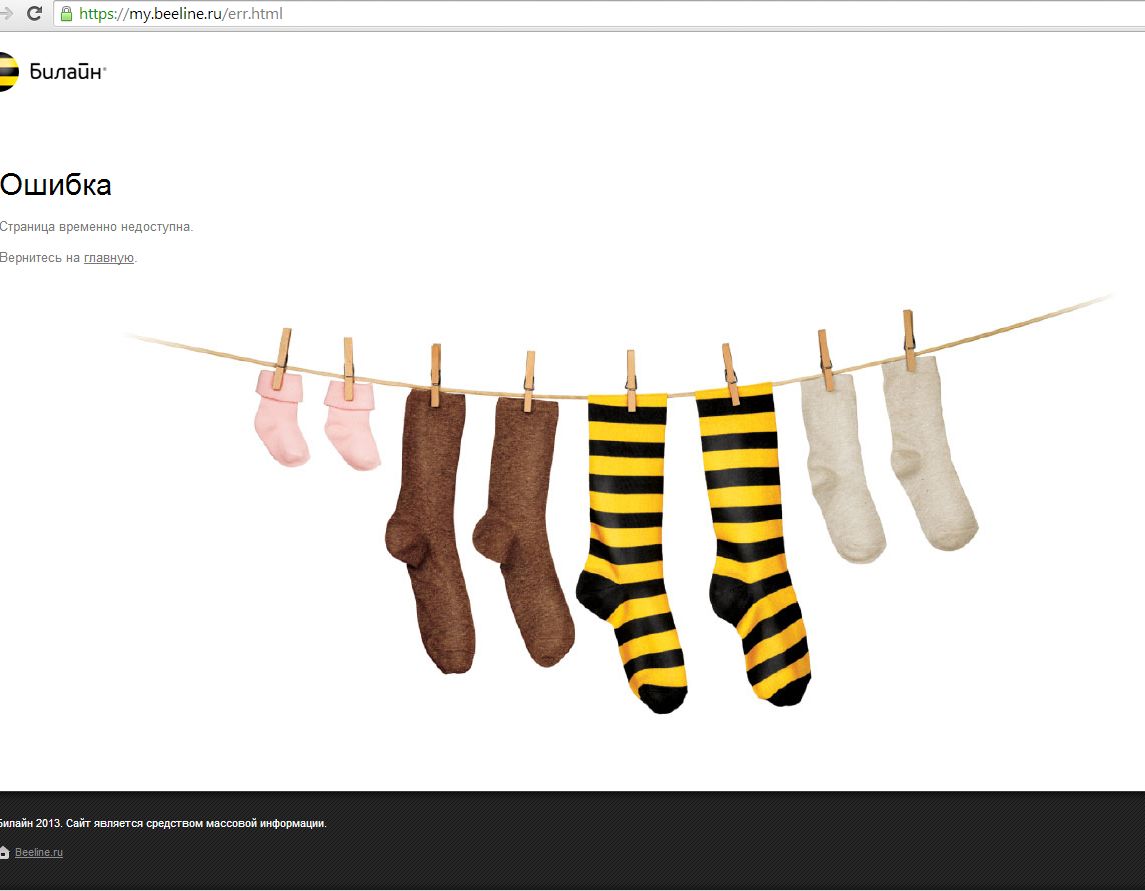
Task: Click the "Страница временно недоступна" message text
Action: point(96,227)
